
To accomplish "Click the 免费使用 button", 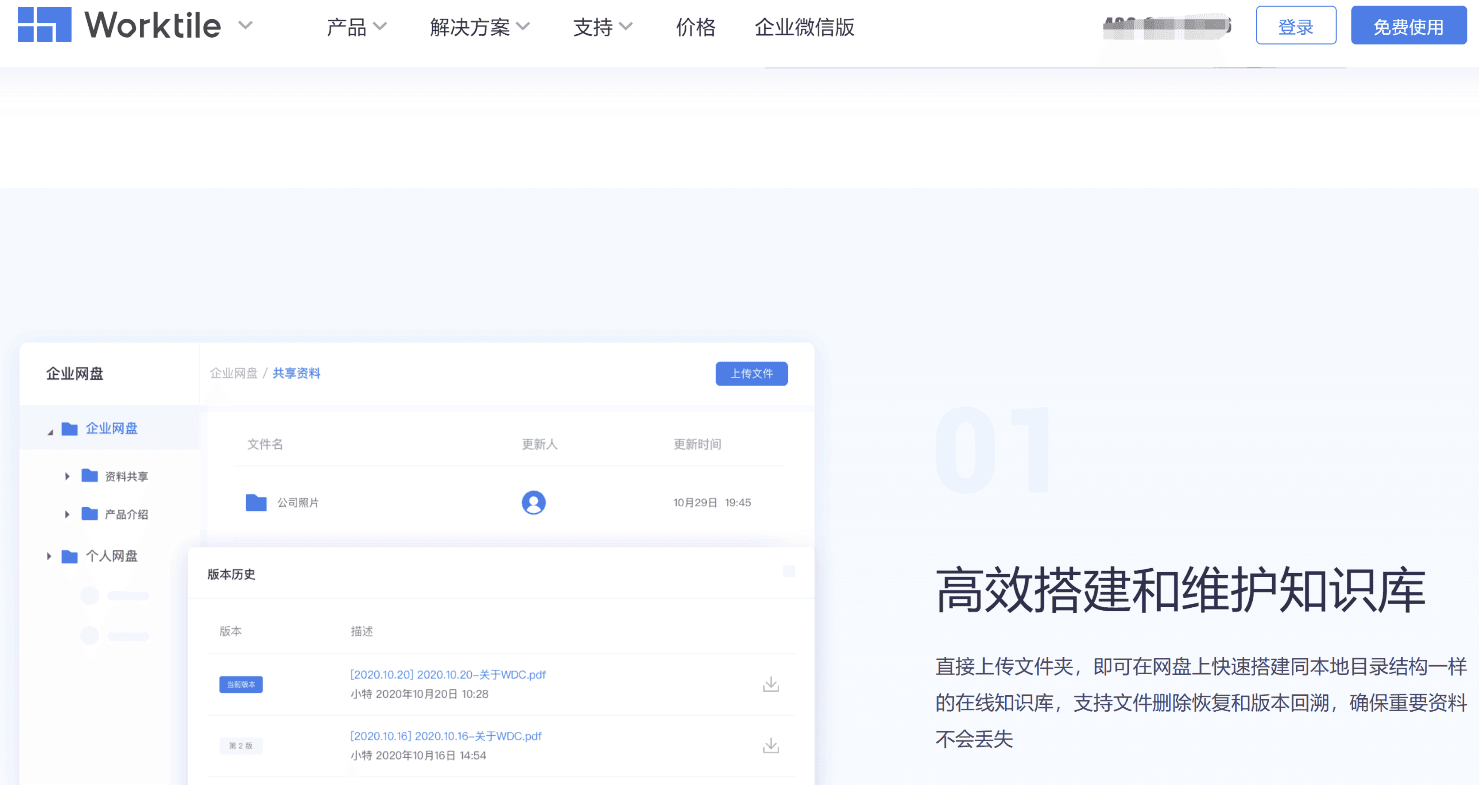I will (1408, 26).
